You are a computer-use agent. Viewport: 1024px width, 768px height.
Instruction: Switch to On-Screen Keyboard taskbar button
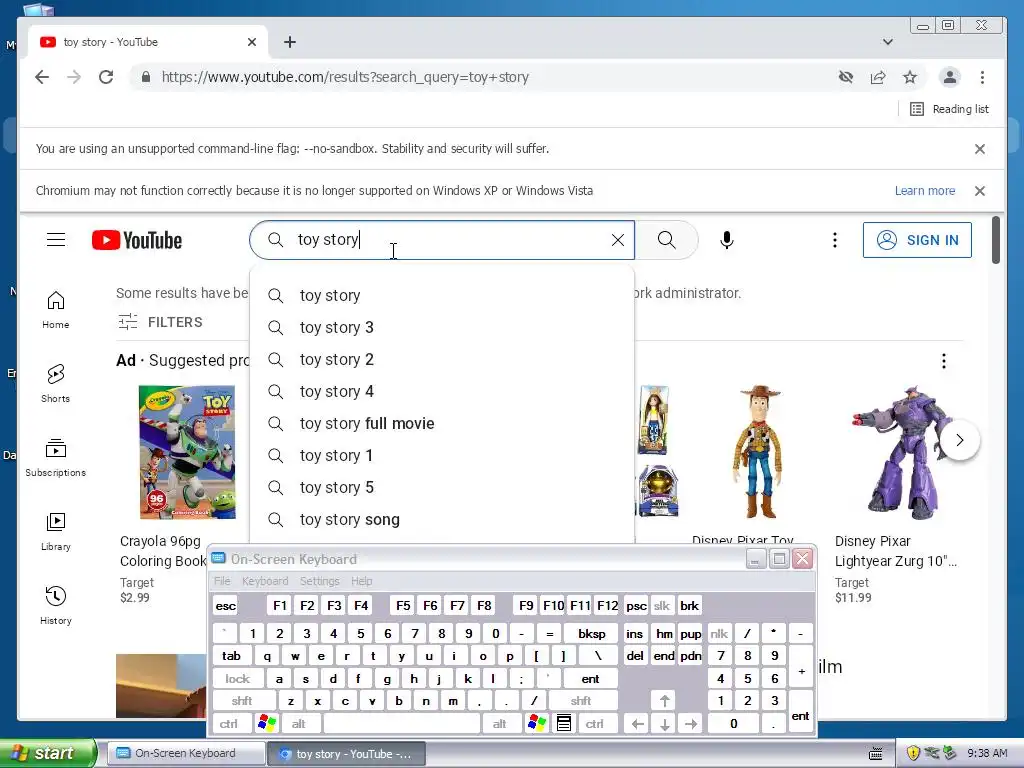coord(185,754)
